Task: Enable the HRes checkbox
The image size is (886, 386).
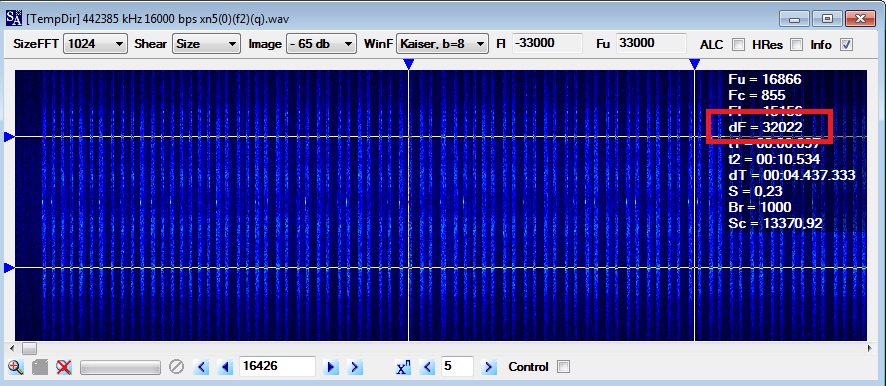Action: coord(796,44)
